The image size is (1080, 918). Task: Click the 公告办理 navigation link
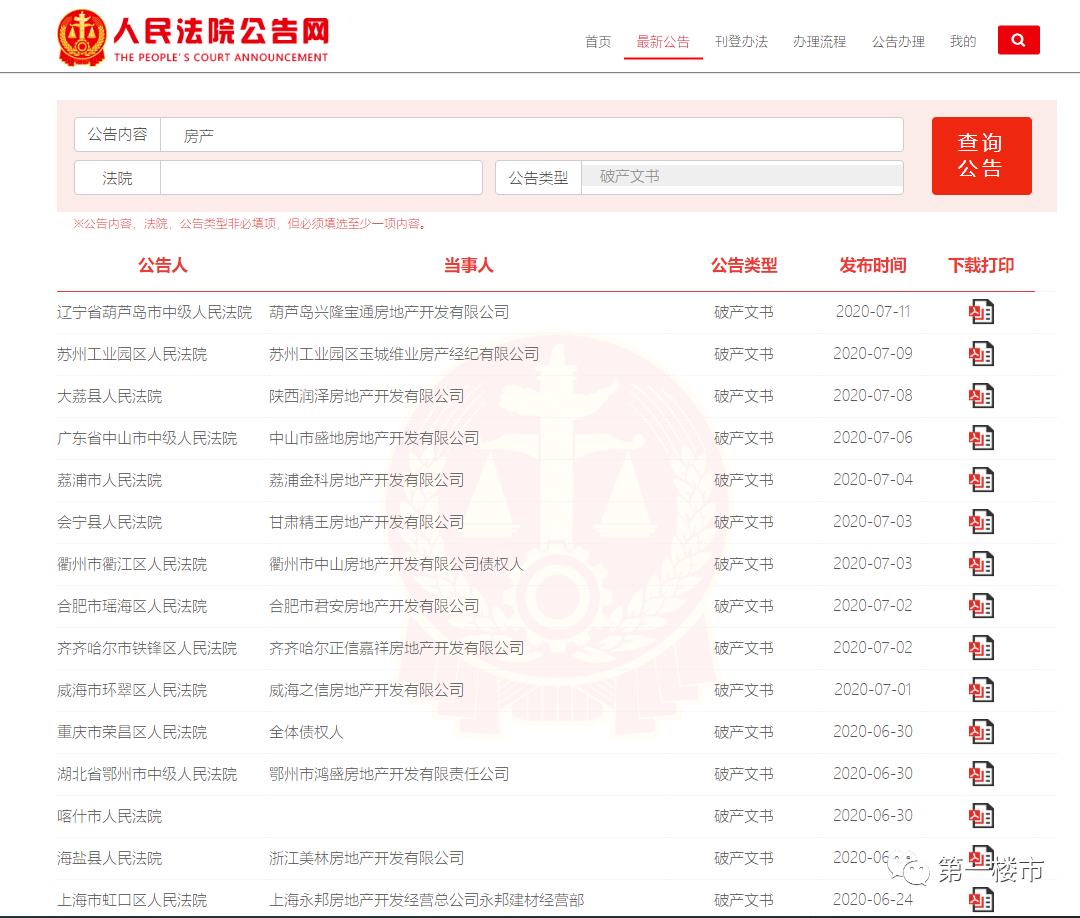click(x=897, y=42)
